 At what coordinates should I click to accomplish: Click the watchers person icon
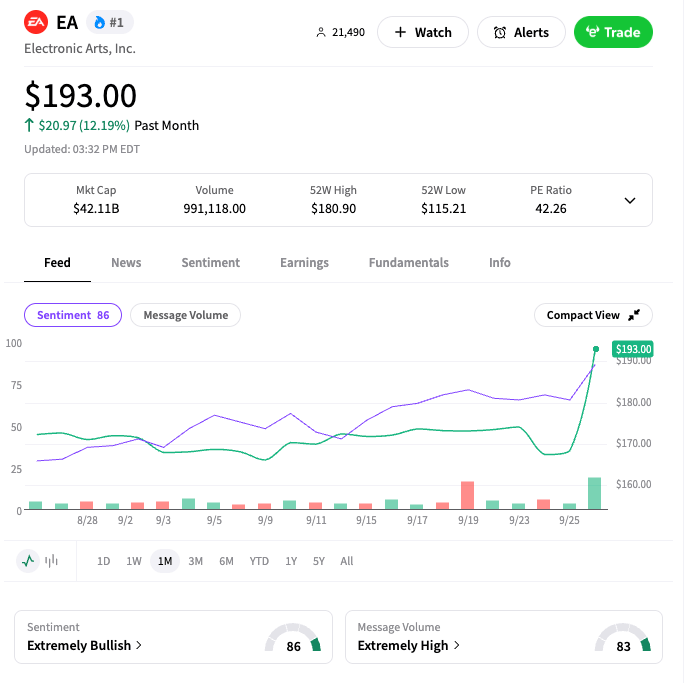coord(321,32)
